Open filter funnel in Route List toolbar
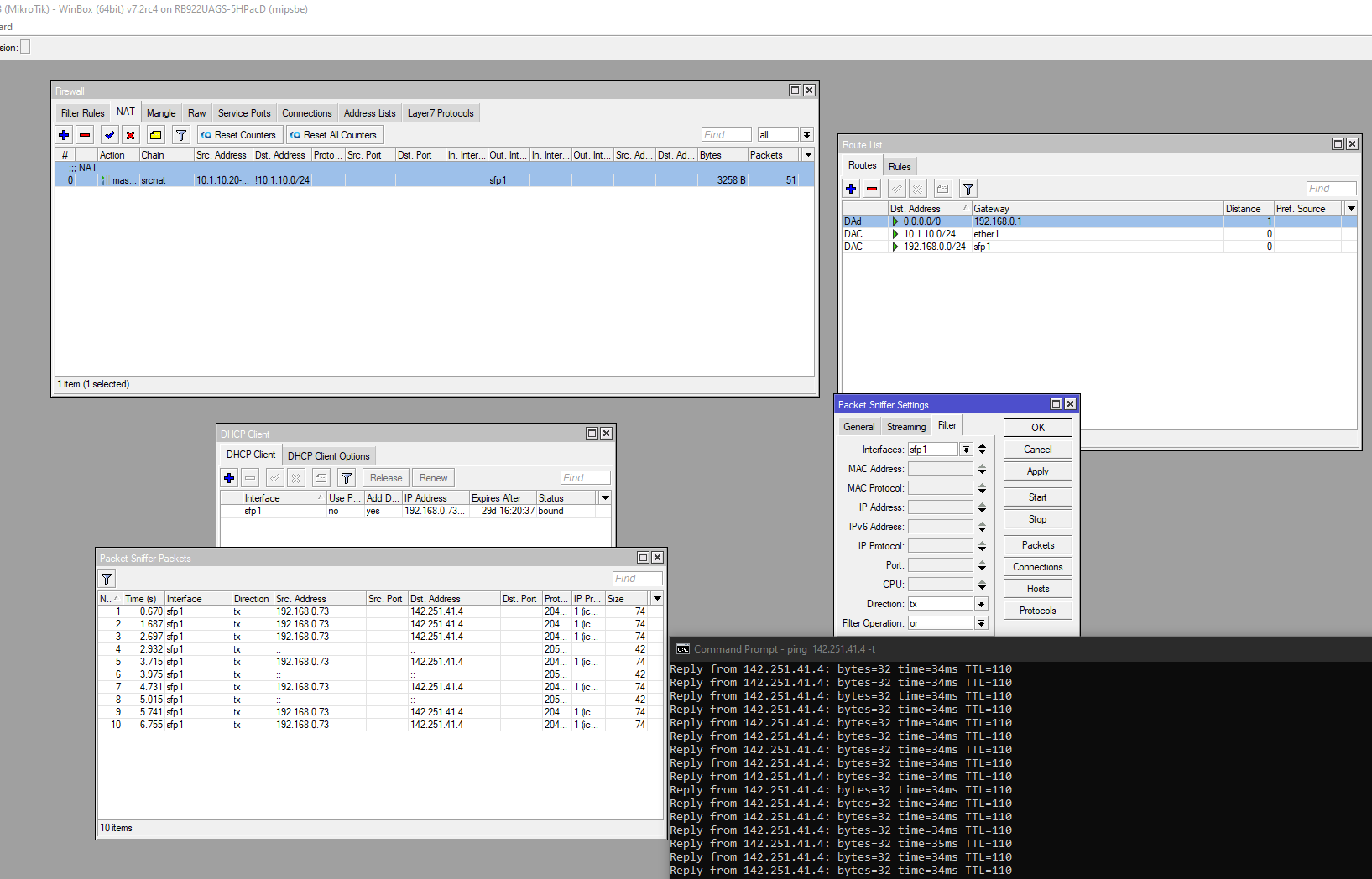The width and height of the screenshot is (1372, 879). point(968,189)
